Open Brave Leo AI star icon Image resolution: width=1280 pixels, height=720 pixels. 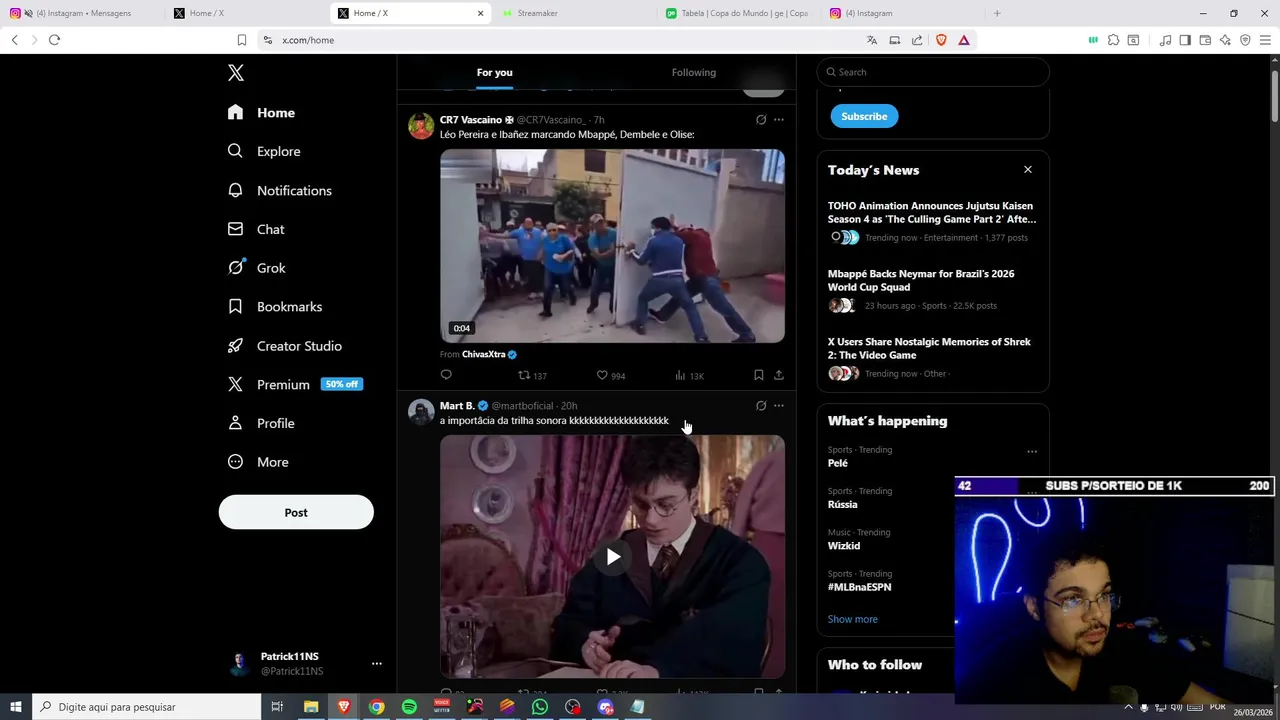point(1225,40)
